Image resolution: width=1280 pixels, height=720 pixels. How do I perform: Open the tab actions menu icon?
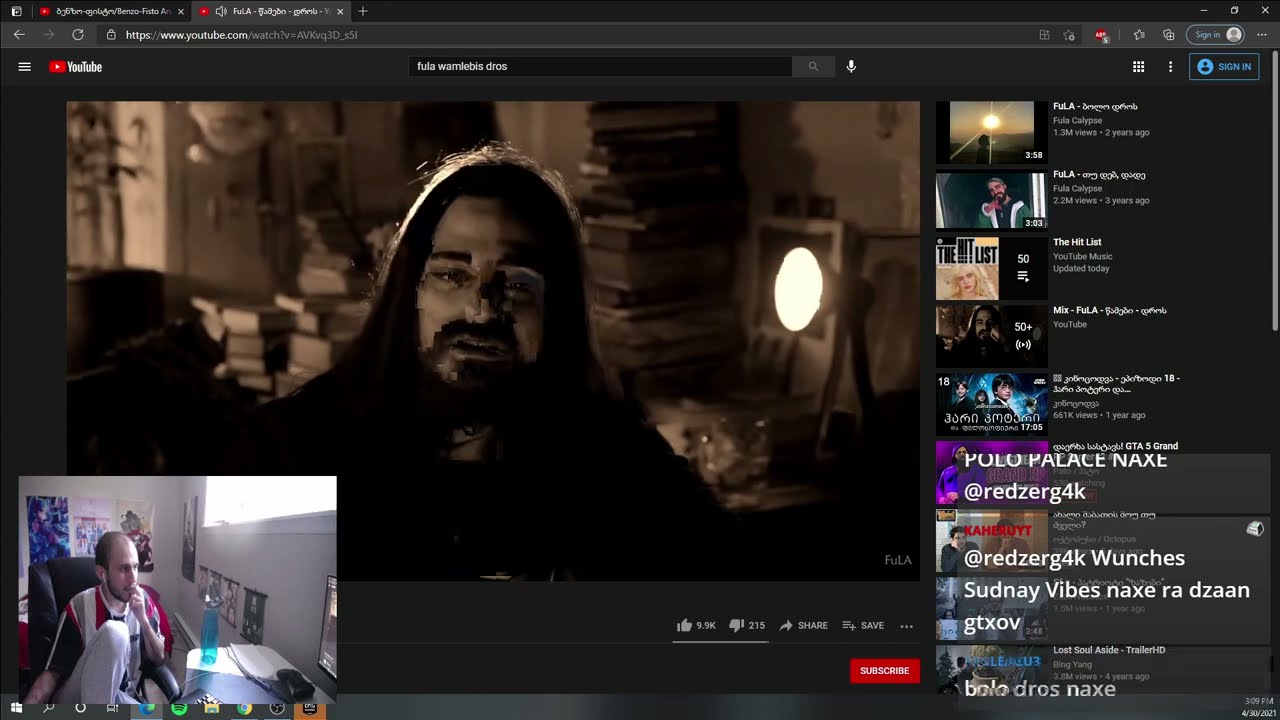[16, 11]
